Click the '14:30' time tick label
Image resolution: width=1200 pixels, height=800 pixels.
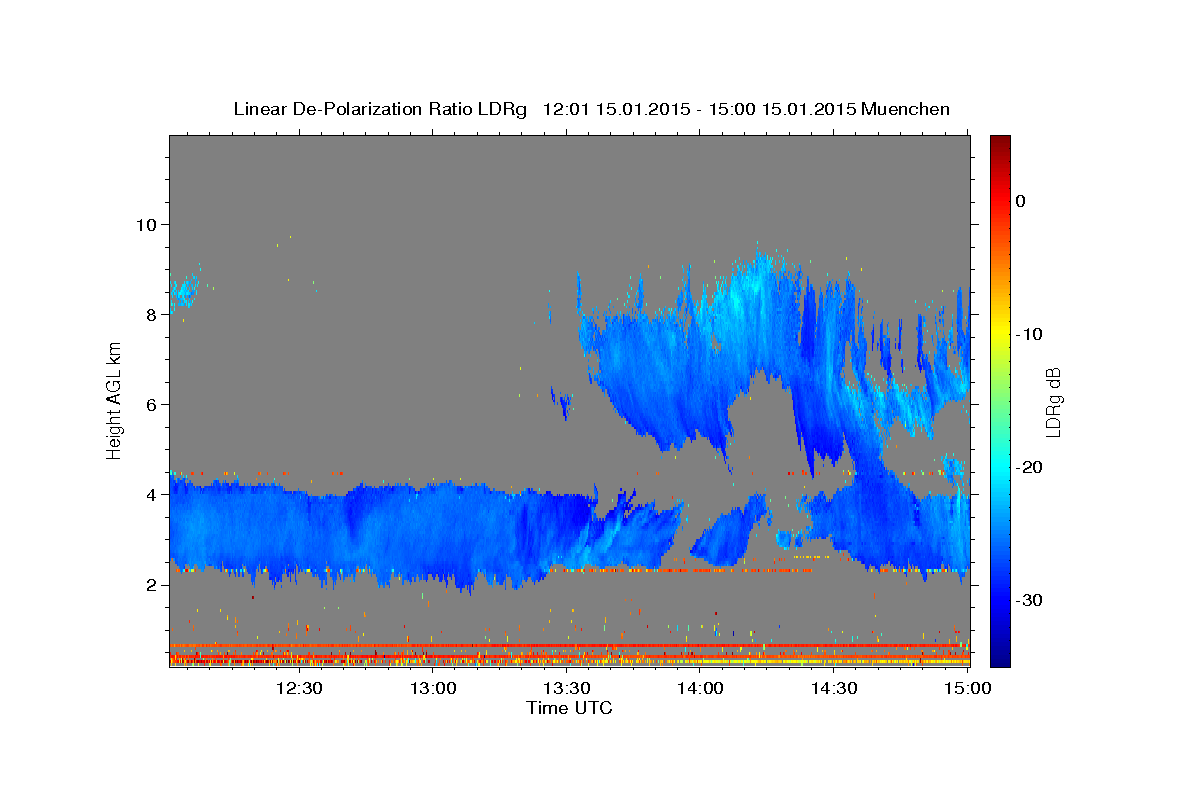click(833, 688)
